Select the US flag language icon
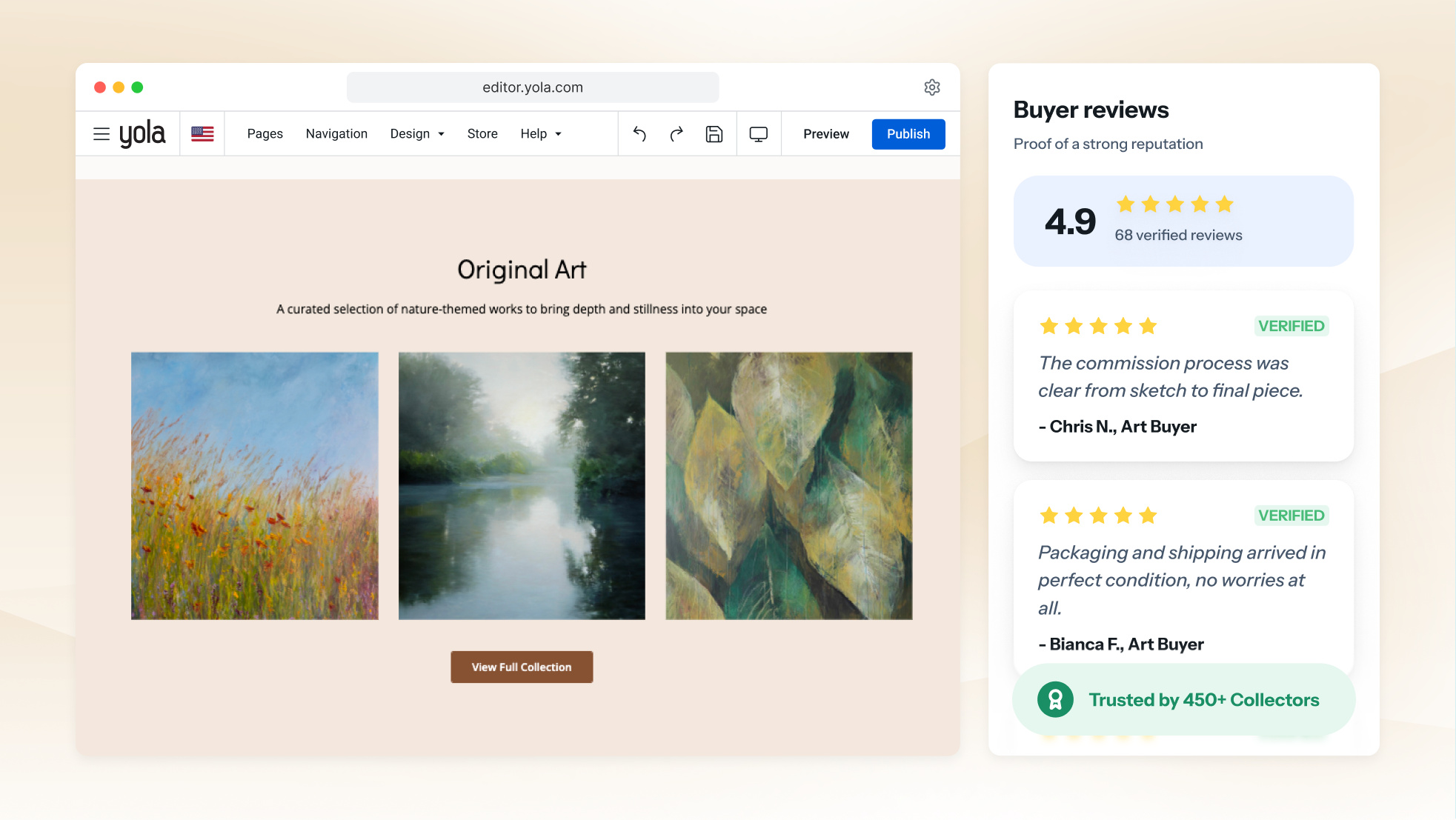 pyautogui.click(x=202, y=134)
